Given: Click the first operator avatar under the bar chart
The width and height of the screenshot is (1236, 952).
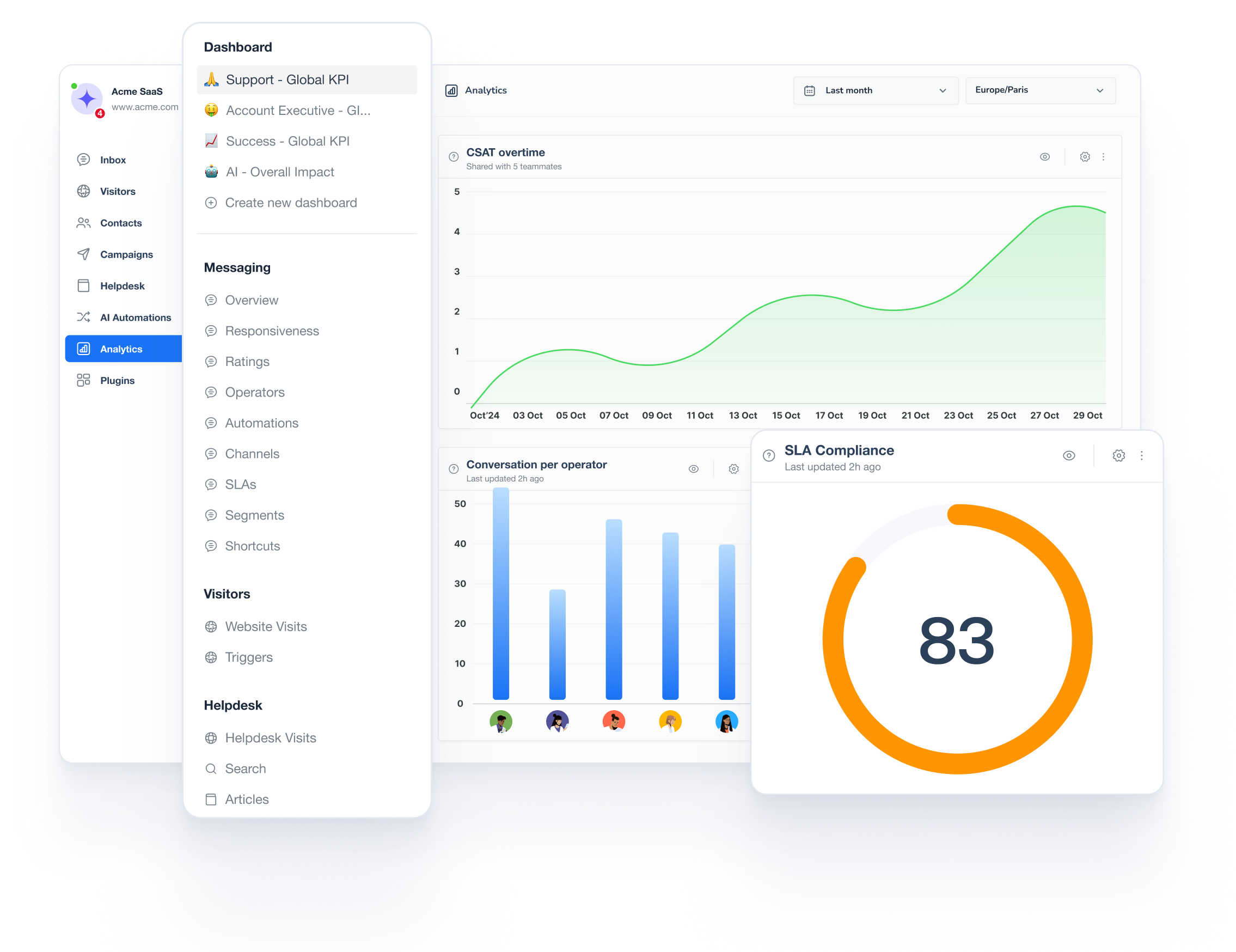Looking at the screenshot, I should [500, 721].
